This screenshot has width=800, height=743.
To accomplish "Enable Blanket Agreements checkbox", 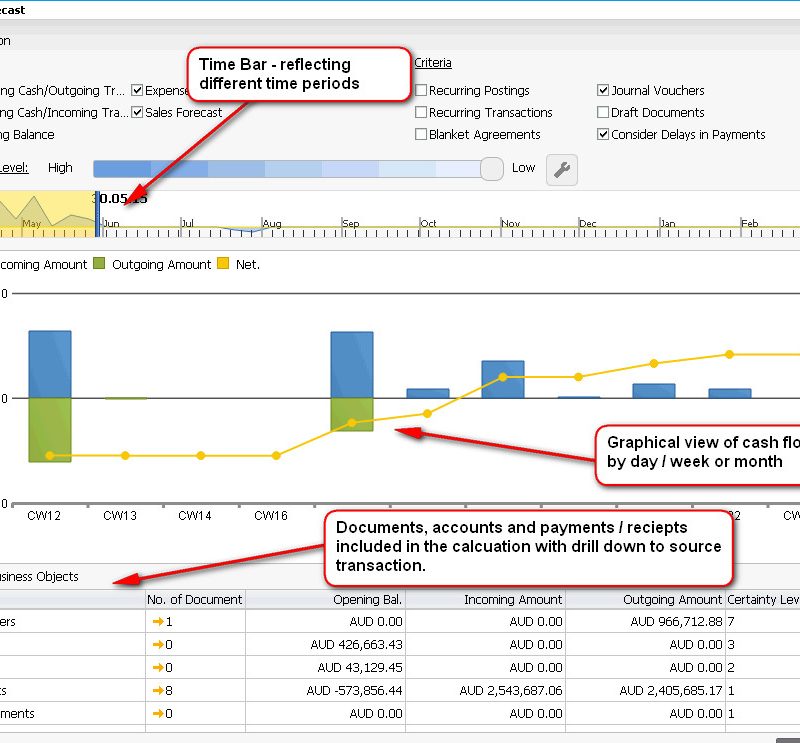I will [x=421, y=134].
